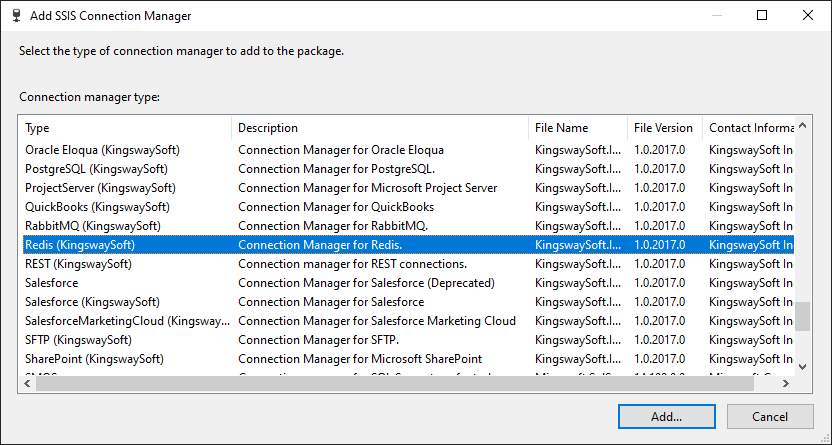Screen dimensions: 832x445
Task: Click the vertical scrollbar thumb
Action: coord(802,316)
